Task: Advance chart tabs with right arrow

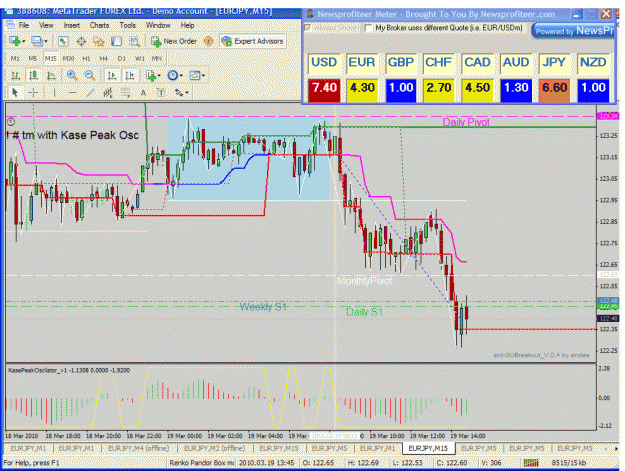Action: tap(616, 449)
